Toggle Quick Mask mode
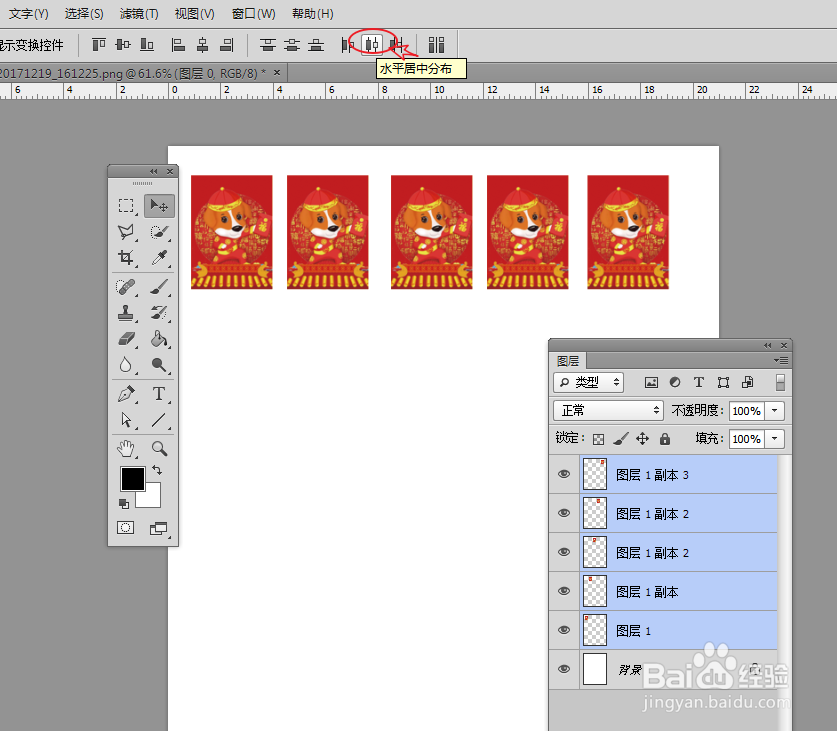837x731 pixels. click(125, 528)
